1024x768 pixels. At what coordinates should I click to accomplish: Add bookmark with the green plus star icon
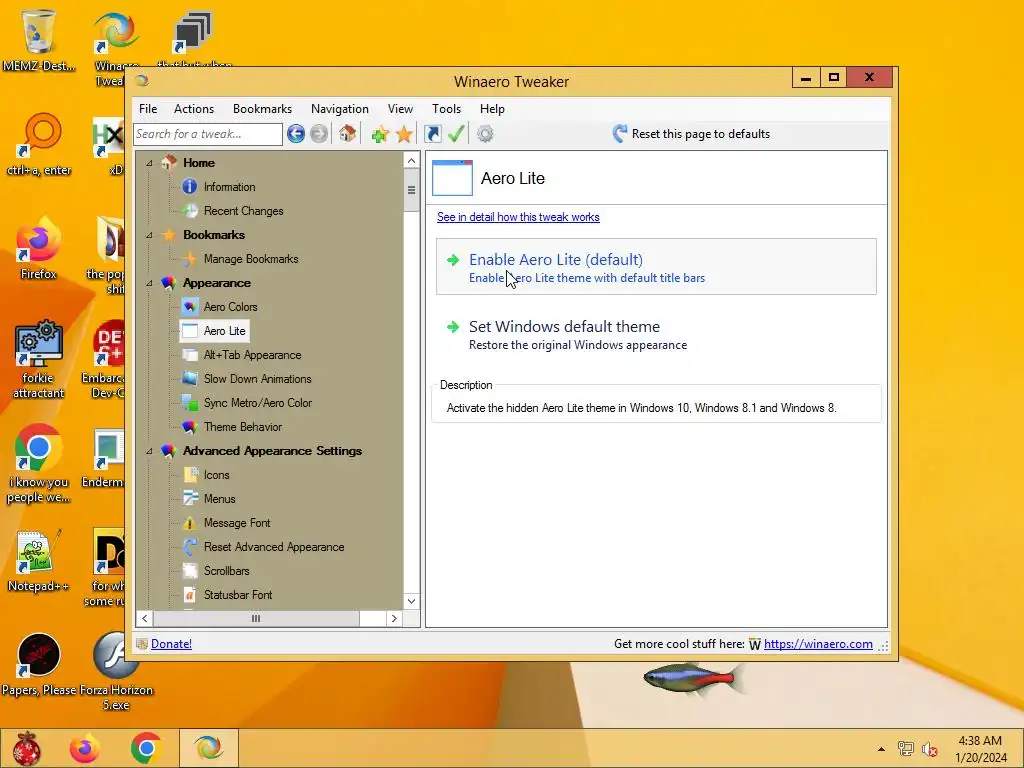[380, 134]
